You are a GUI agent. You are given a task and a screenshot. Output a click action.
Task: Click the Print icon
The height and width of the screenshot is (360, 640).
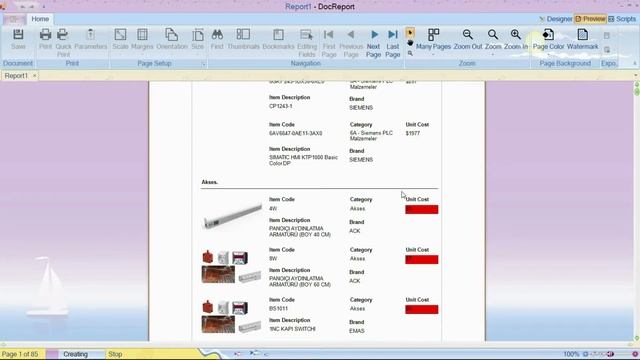click(45, 35)
